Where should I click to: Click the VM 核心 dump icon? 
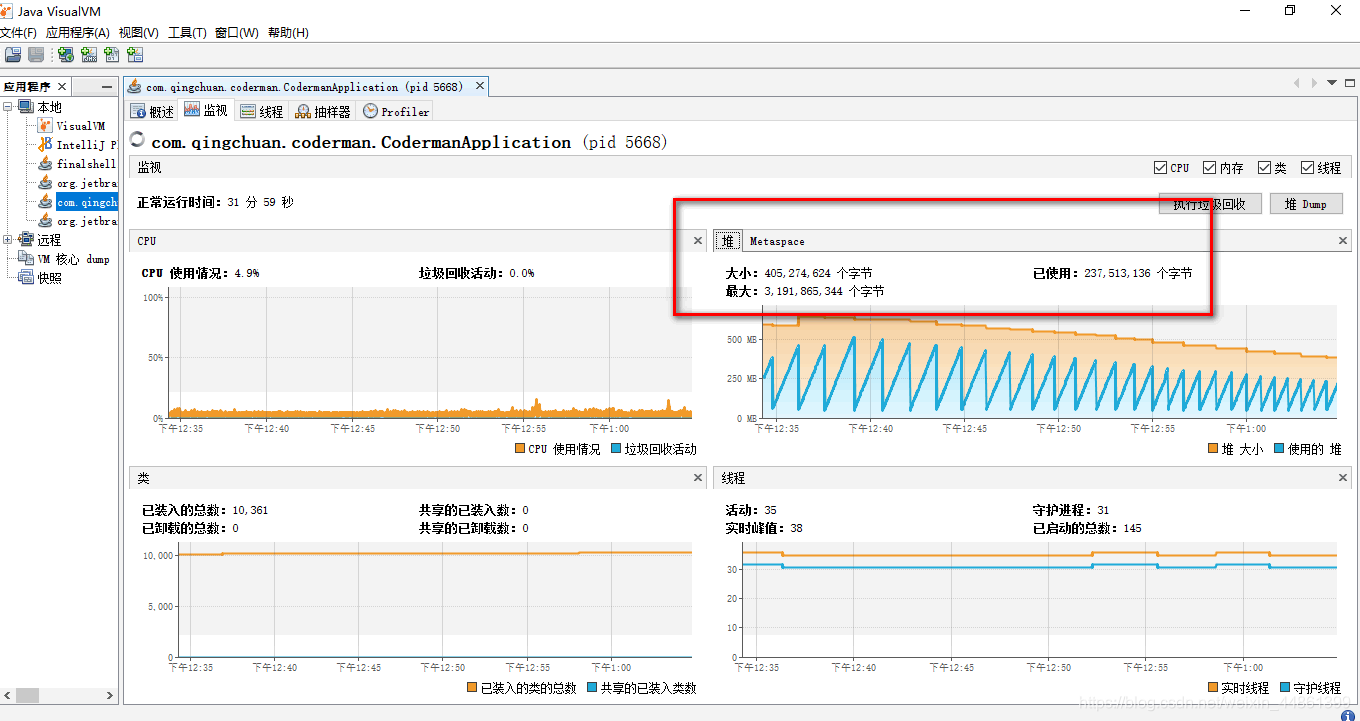(26, 259)
